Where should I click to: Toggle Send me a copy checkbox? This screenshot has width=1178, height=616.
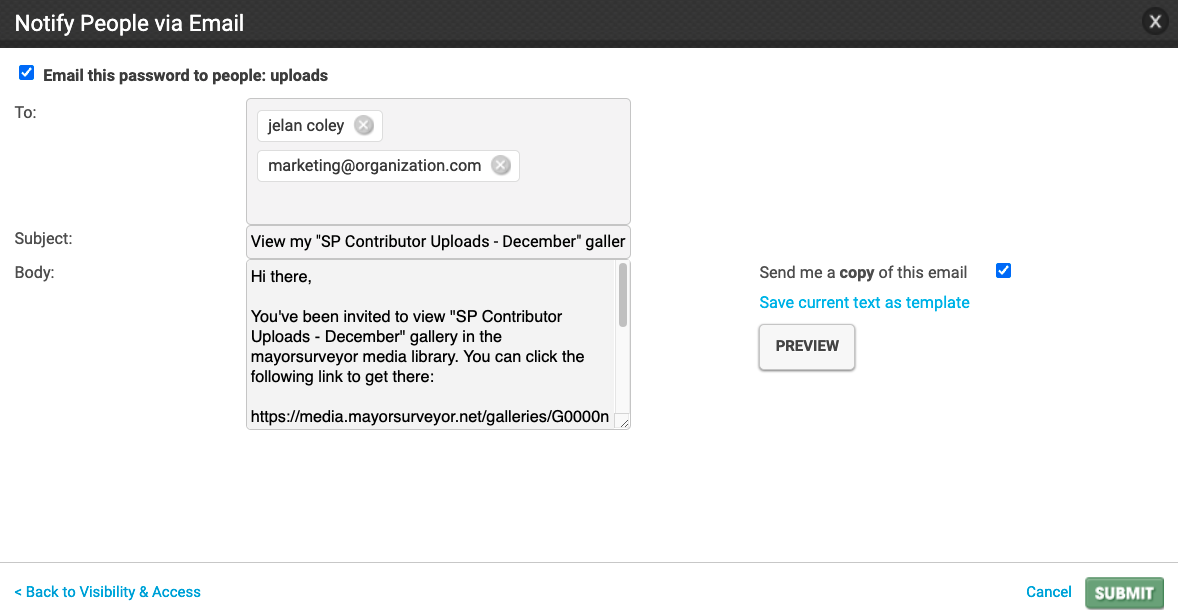tap(1003, 270)
